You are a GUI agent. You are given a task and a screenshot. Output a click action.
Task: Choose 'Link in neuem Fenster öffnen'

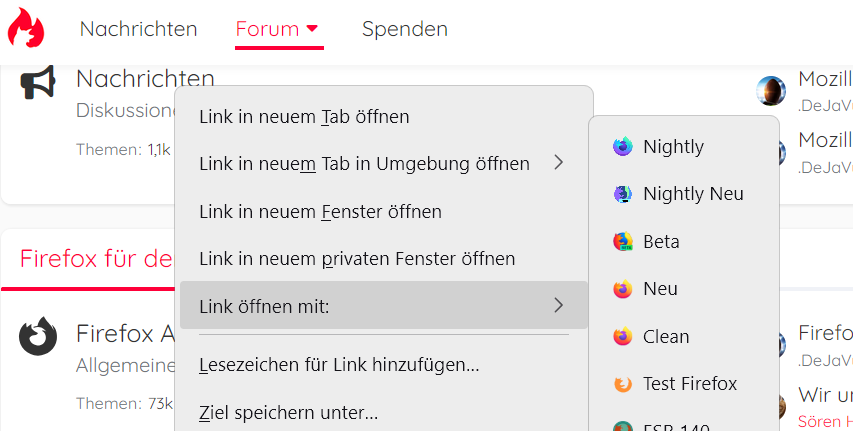[320, 212]
